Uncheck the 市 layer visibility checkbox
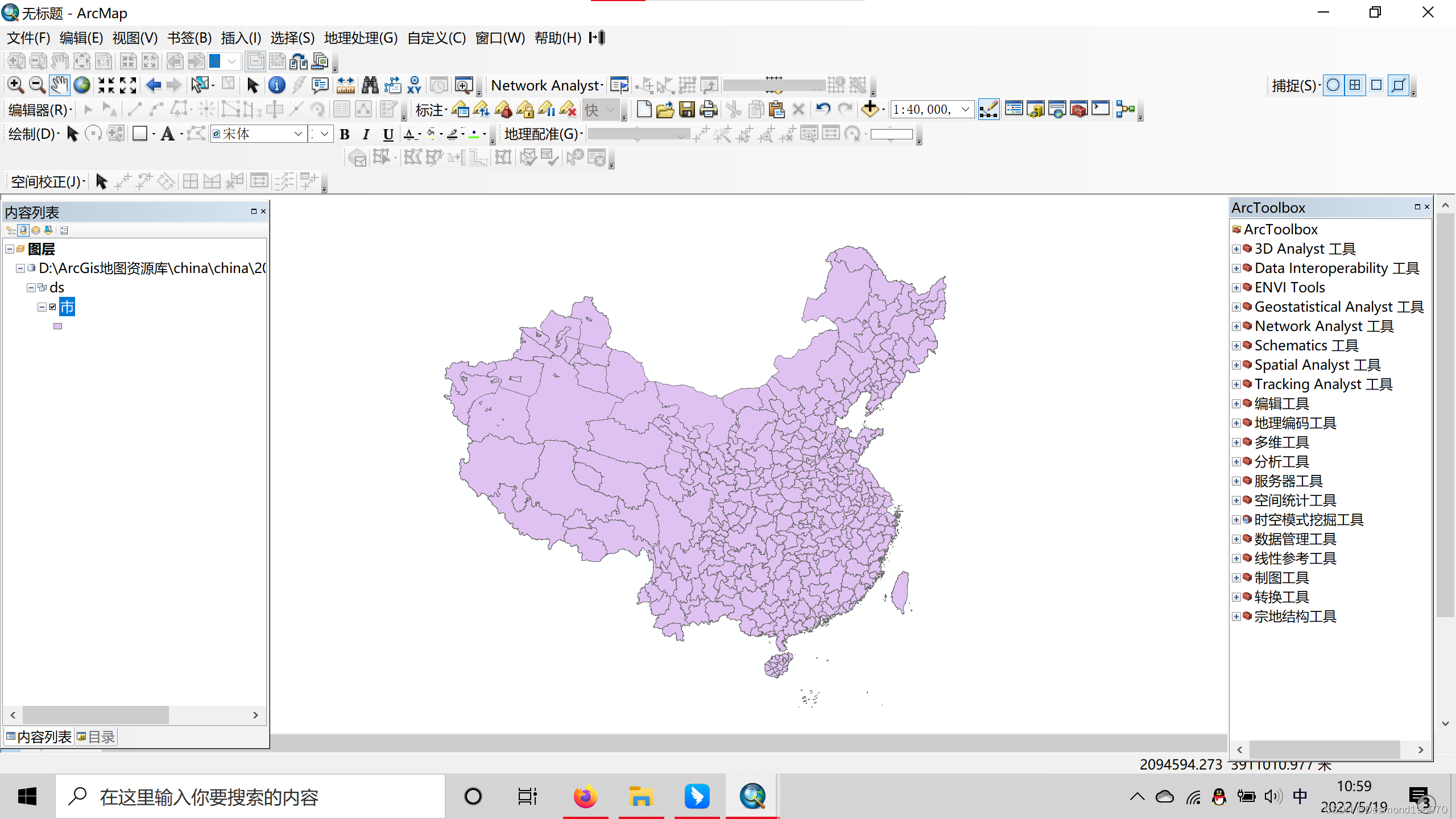The image size is (1456, 819). [x=53, y=307]
